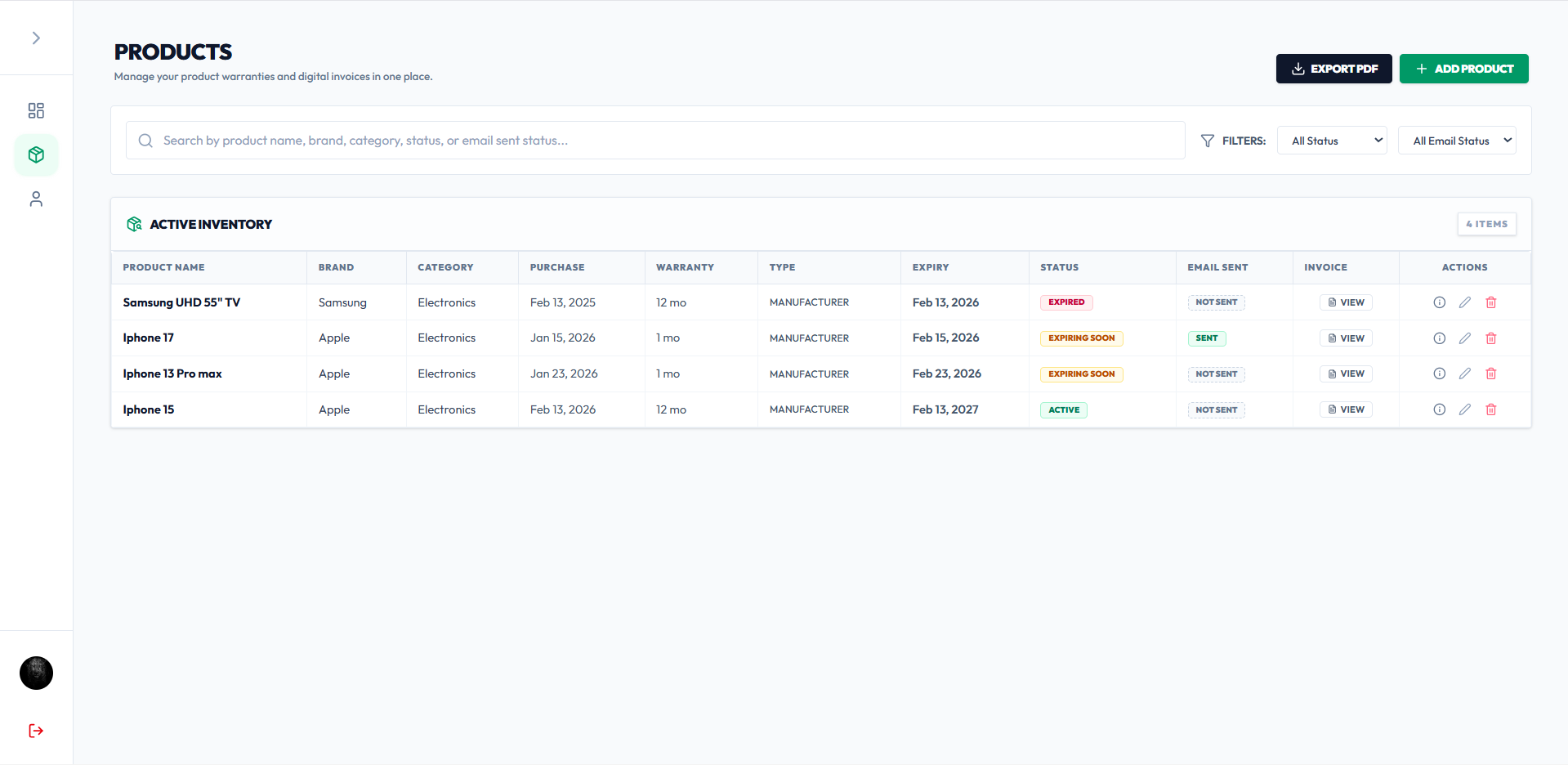
Task: Click the Jan 15, 2026 purchase date
Action: click(563, 338)
